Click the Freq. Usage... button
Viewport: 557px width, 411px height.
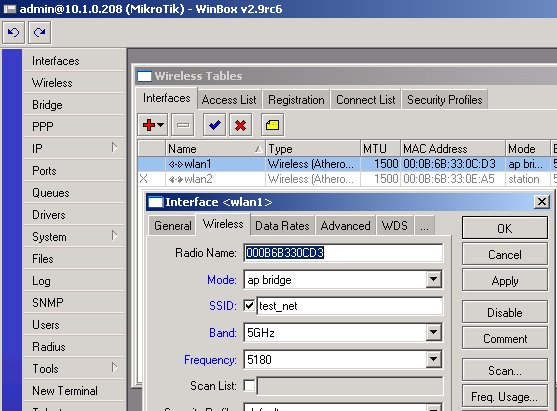click(505, 396)
